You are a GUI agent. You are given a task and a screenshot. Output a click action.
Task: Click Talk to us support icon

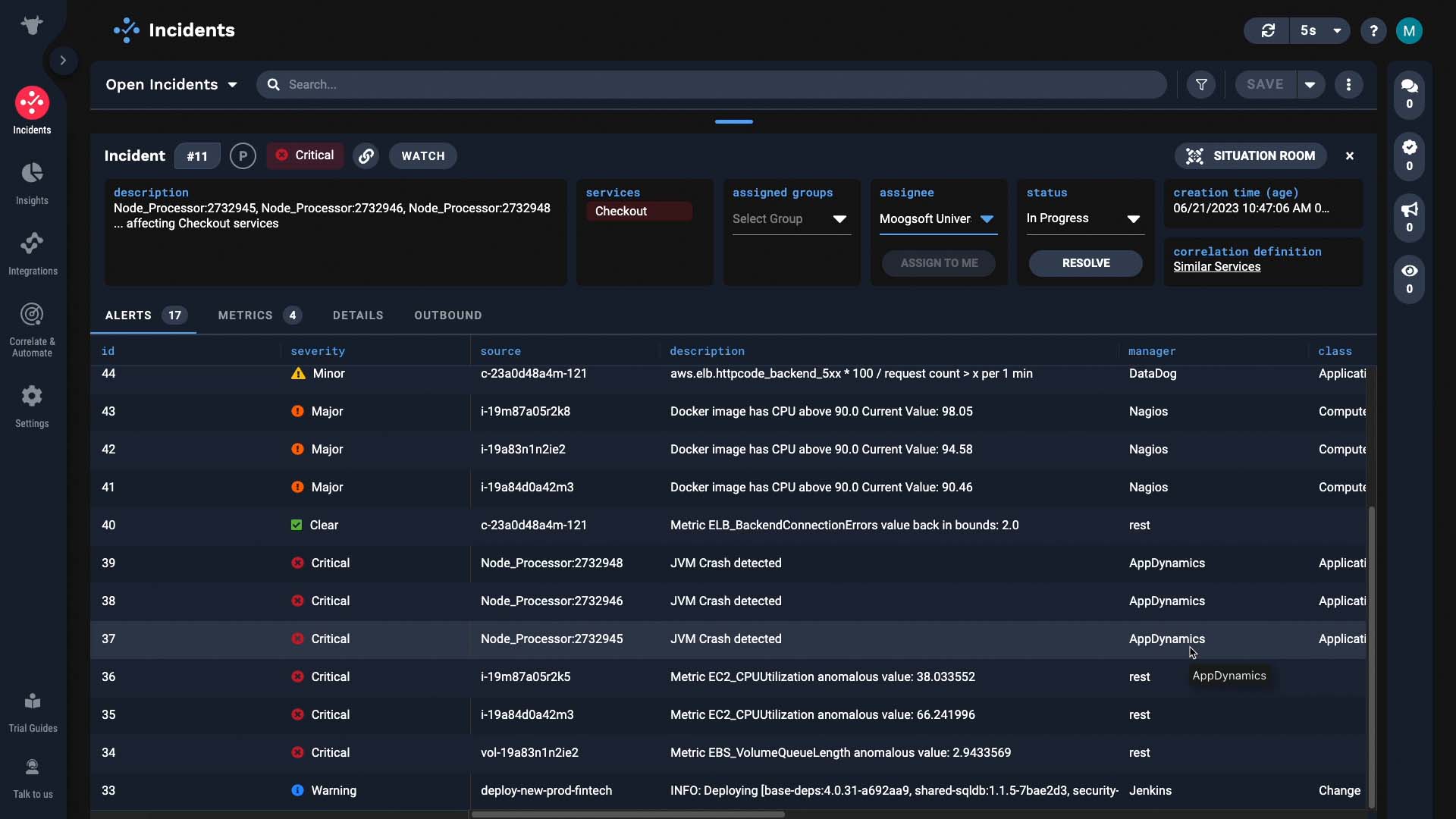(x=32, y=778)
